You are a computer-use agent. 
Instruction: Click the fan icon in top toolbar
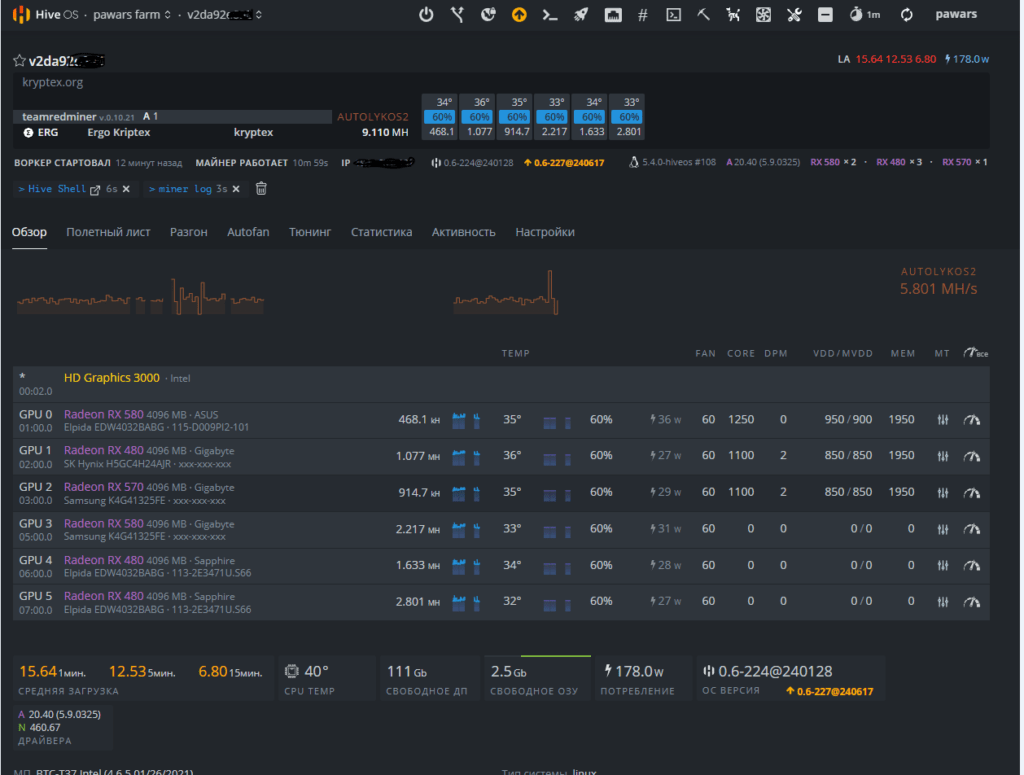coord(764,15)
